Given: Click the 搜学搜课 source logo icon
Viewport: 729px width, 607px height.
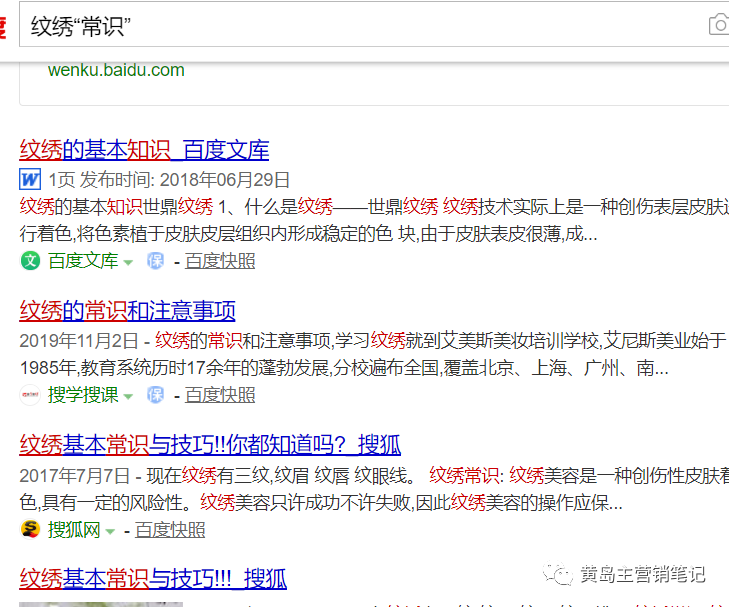Looking at the screenshot, I should tap(30, 395).
